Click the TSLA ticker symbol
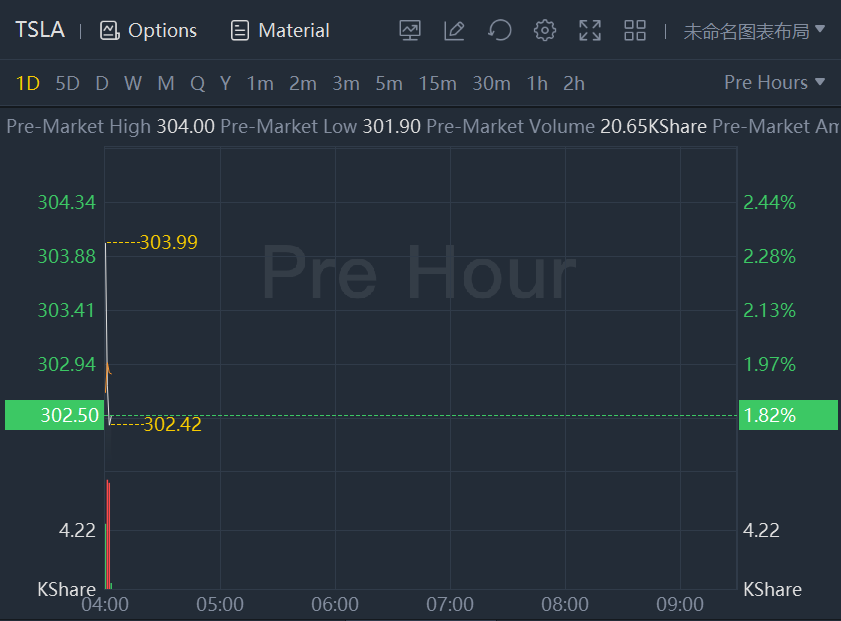841x621 pixels. click(x=40, y=30)
